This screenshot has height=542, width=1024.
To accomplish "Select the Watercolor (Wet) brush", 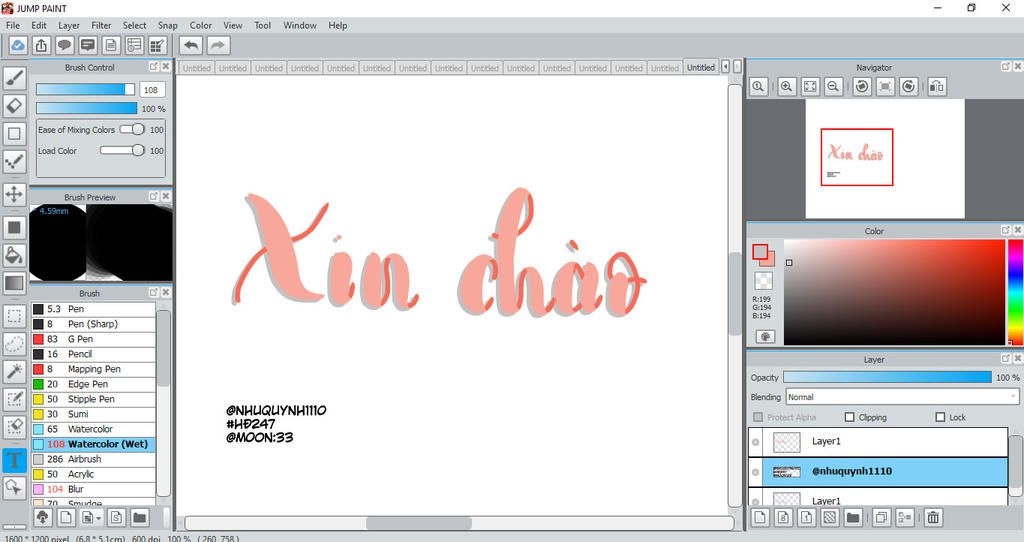I will click(93, 444).
